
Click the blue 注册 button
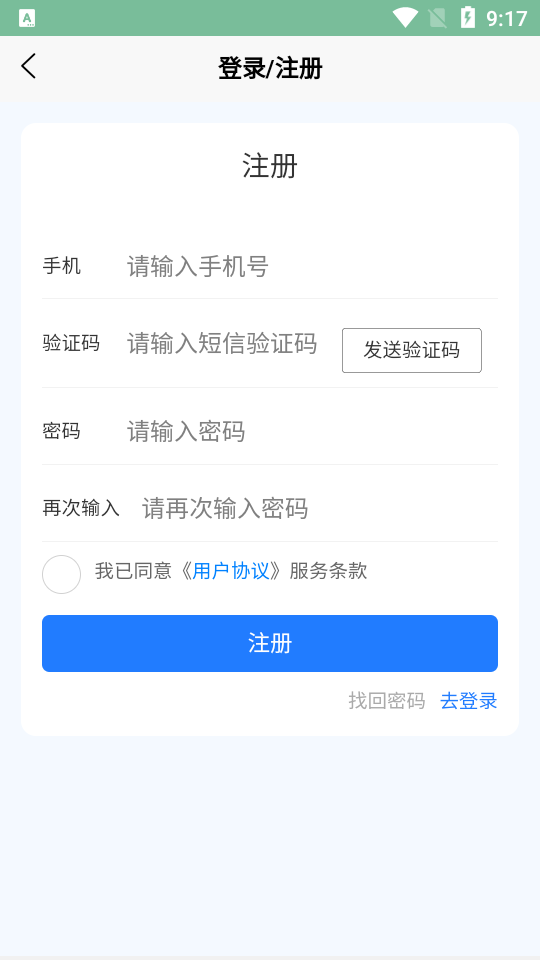[x=270, y=643]
